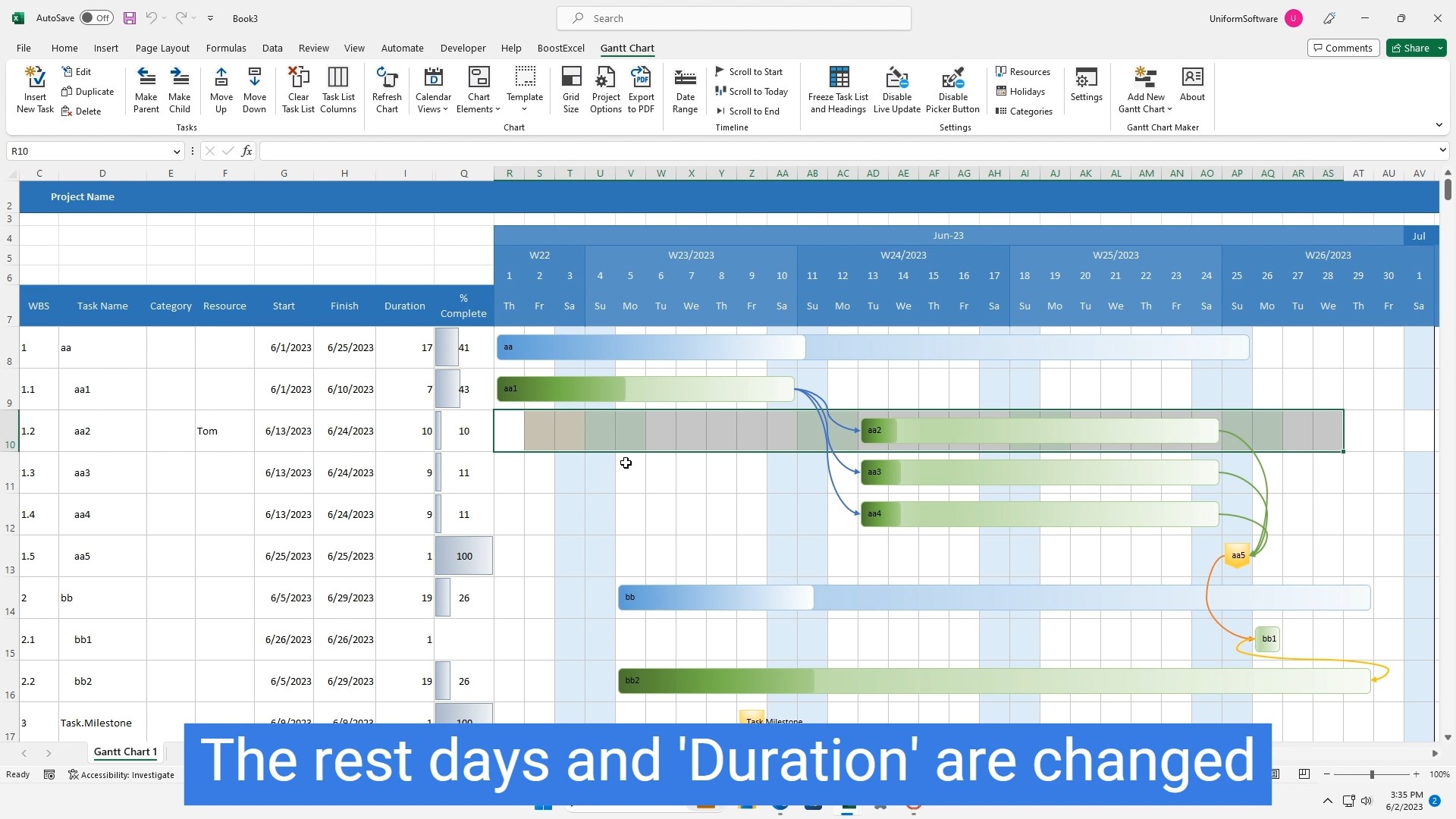Image resolution: width=1456 pixels, height=819 pixels.
Task: Toggle AutoSave switch
Action: click(96, 18)
